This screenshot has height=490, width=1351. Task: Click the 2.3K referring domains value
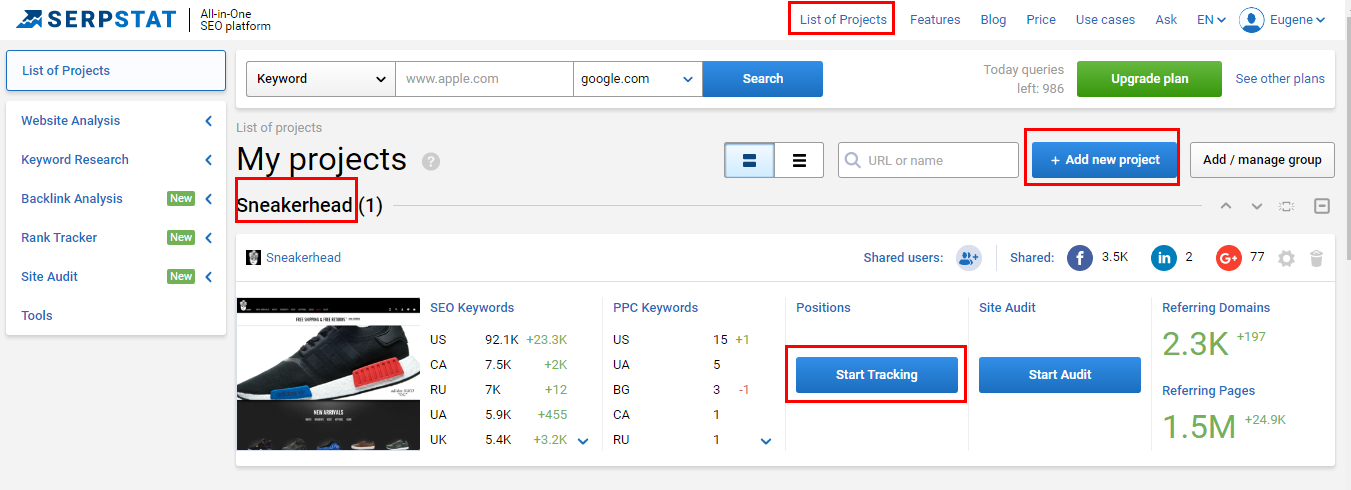(1195, 344)
